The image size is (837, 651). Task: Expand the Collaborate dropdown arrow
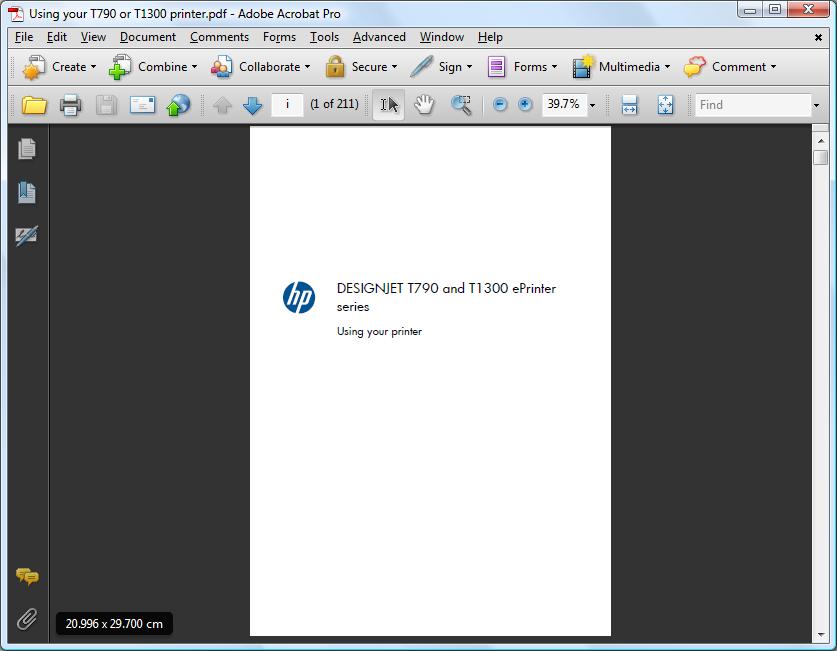[x=307, y=67]
